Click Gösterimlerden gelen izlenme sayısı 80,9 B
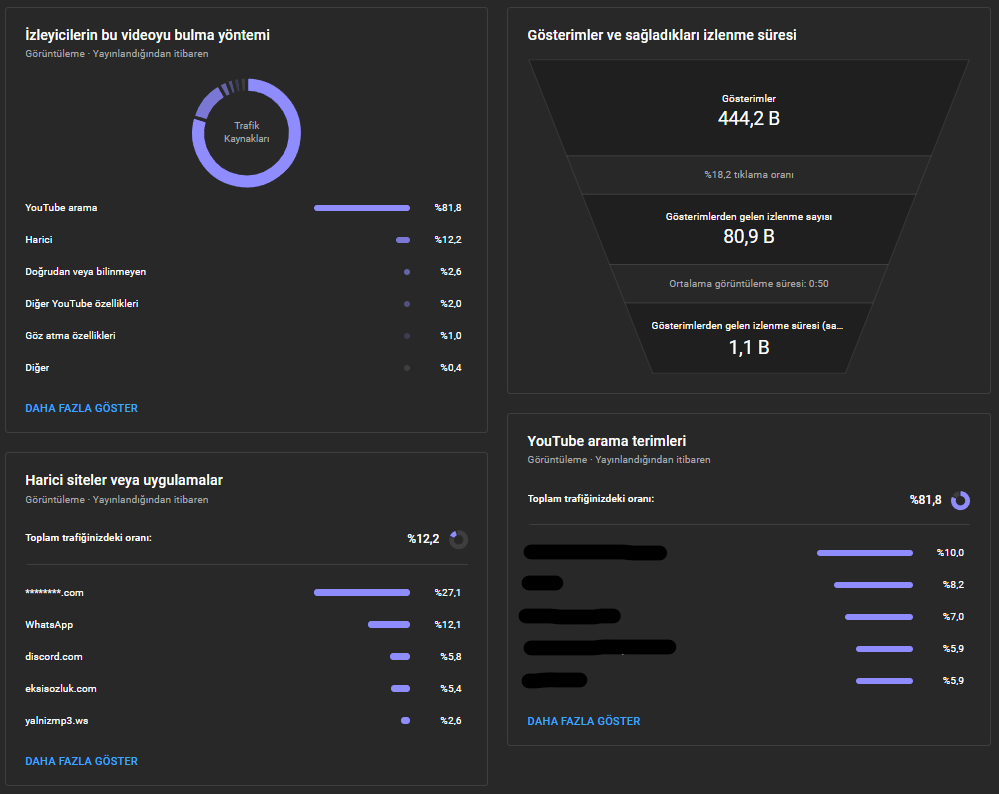This screenshot has width=999, height=794. coord(749,229)
